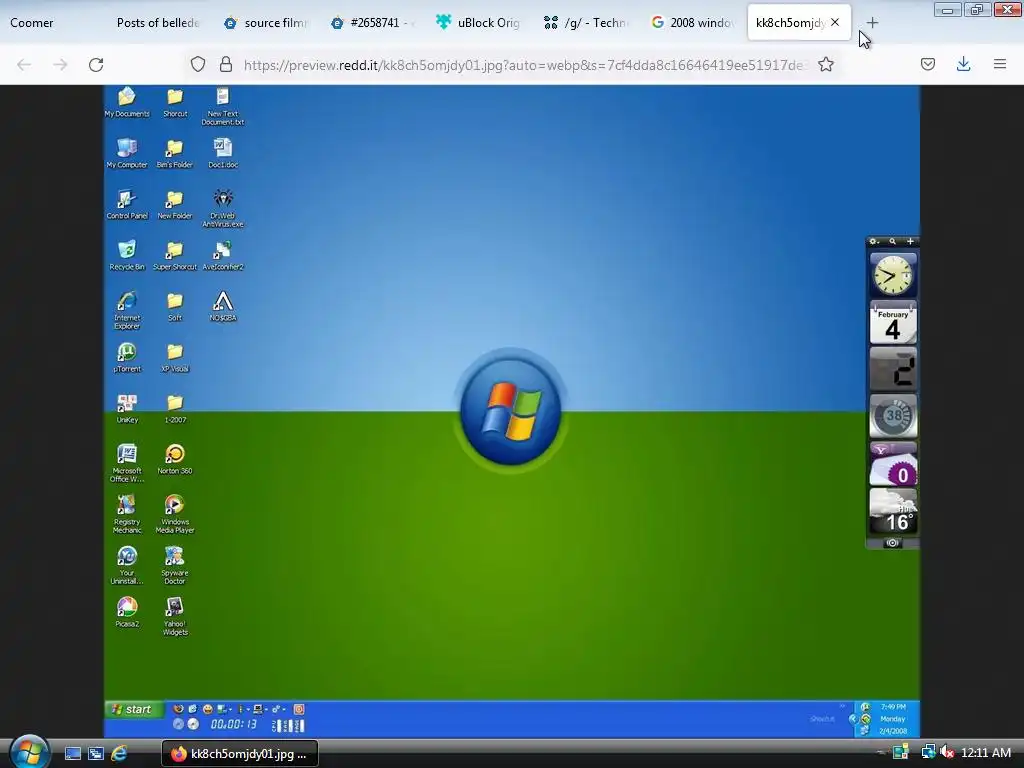The width and height of the screenshot is (1024, 768).
Task: Click the New Text Document.txt file
Action: coord(223,106)
